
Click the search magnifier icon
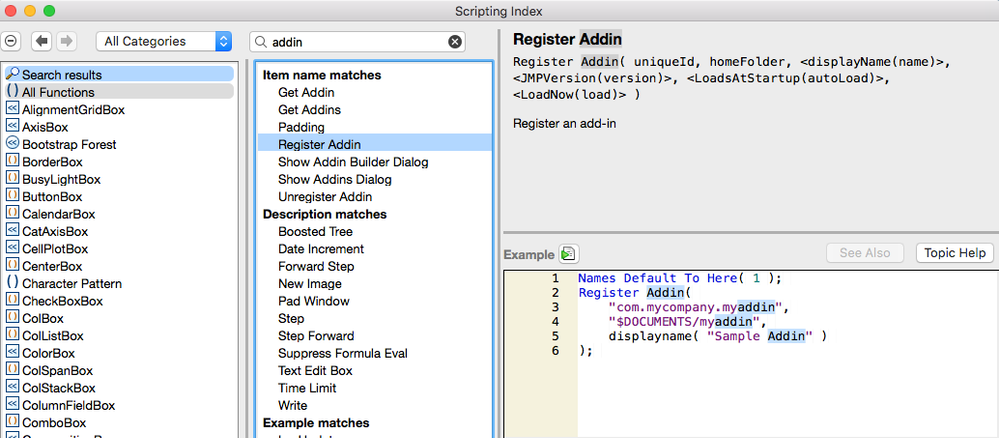pyautogui.click(x=260, y=42)
